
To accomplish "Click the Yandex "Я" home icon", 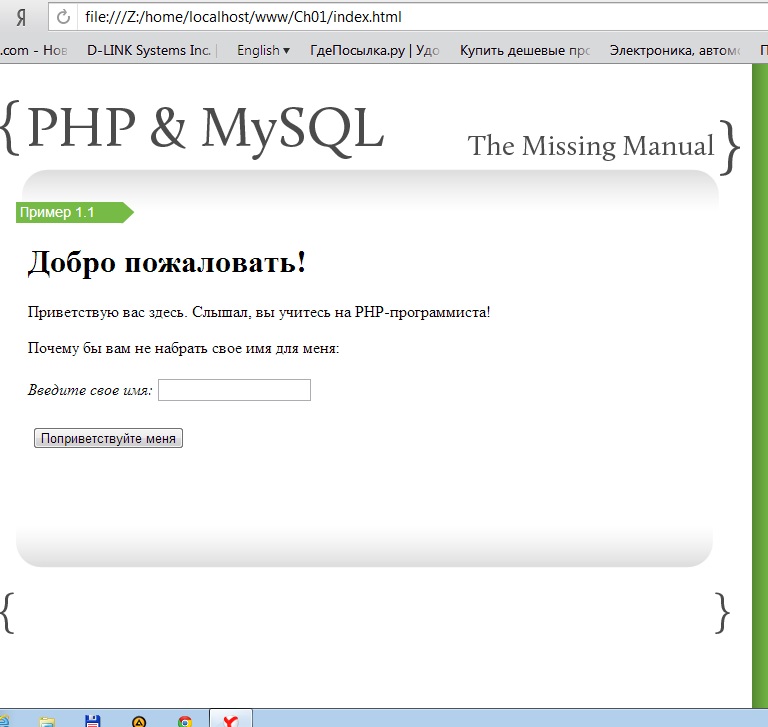I will click(20, 18).
